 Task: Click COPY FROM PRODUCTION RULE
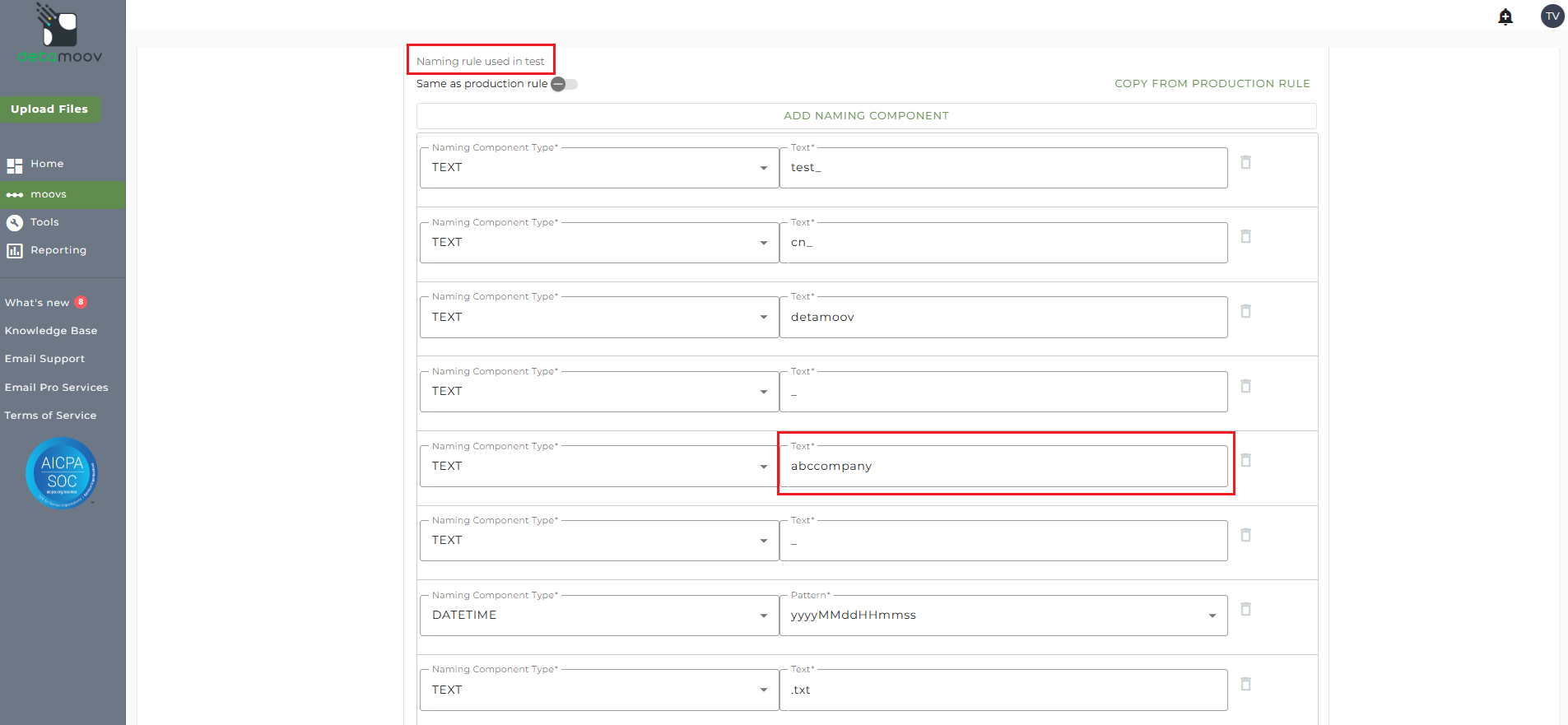[x=1212, y=84]
